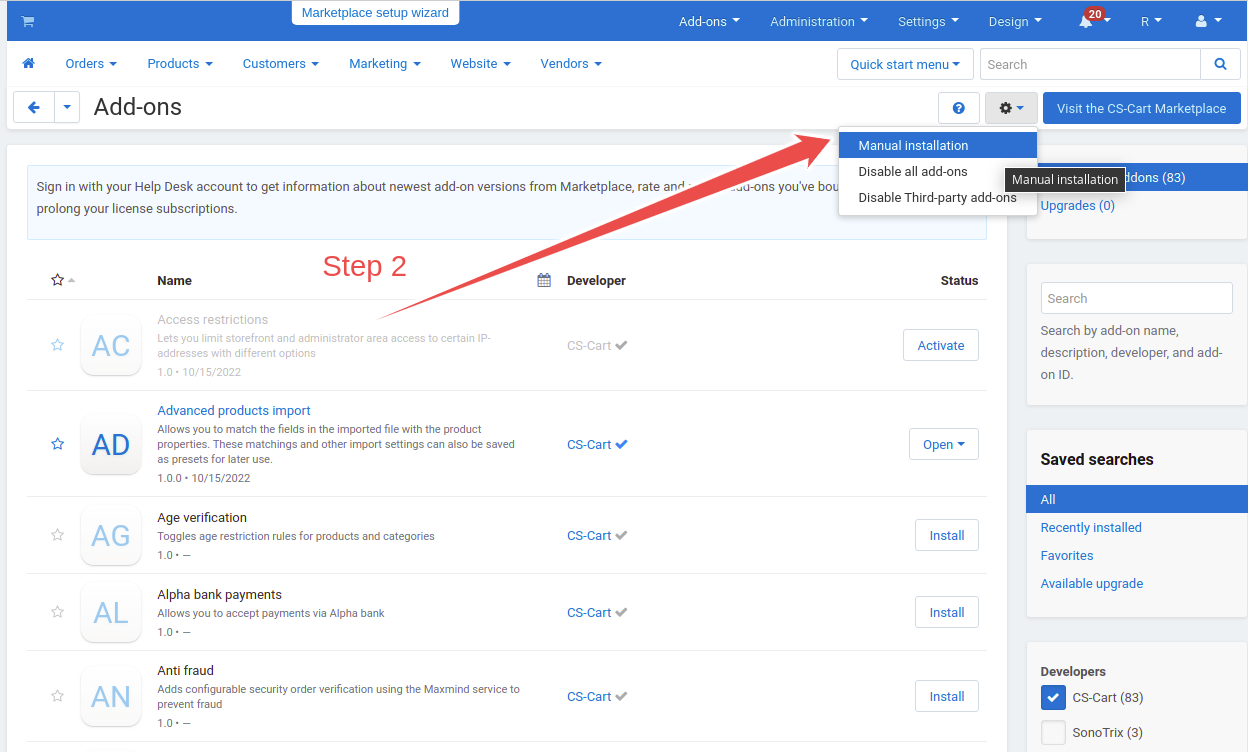
Task: Open the help question mark icon
Action: tap(958, 108)
